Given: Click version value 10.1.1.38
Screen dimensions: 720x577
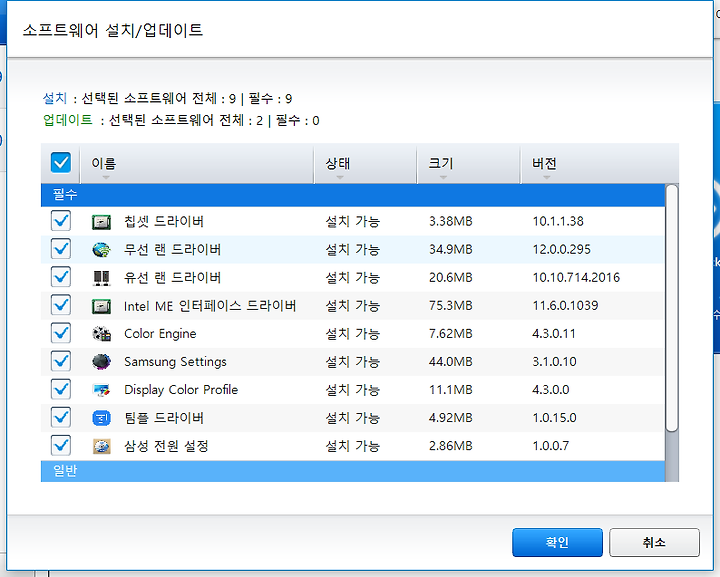Looking at the screenshot, I should coord(558,221).
